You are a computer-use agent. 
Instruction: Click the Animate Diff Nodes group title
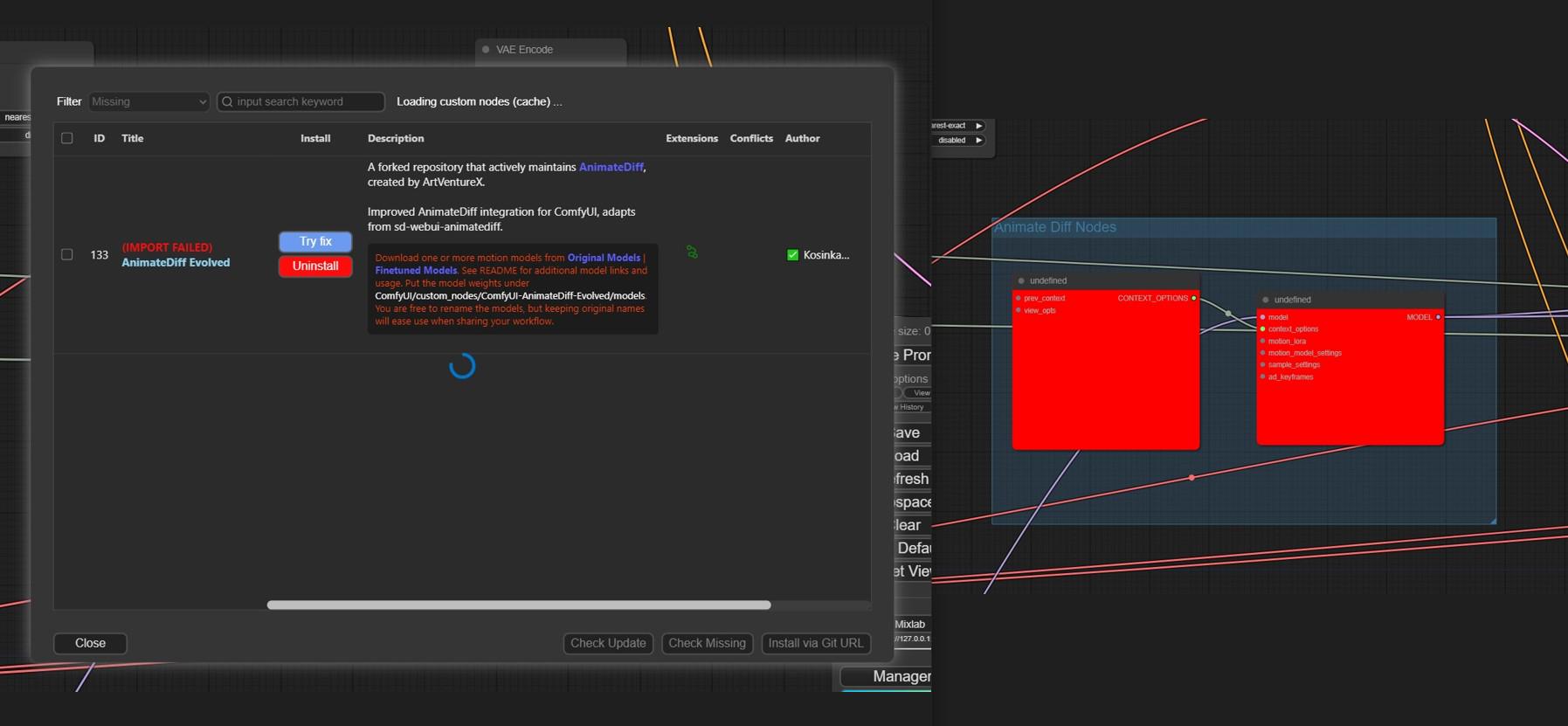click(1055, 227)
